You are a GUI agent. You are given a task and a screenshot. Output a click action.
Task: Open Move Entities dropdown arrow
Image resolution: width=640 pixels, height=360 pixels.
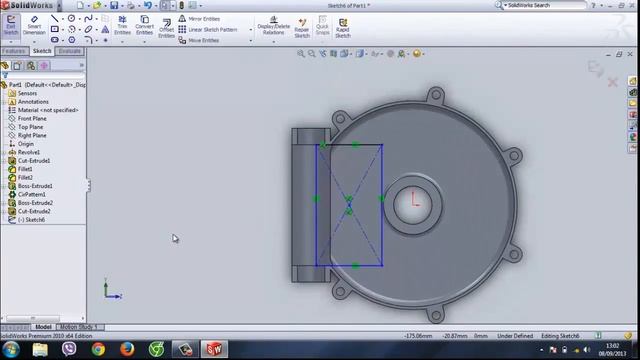[x=251, y=40]
